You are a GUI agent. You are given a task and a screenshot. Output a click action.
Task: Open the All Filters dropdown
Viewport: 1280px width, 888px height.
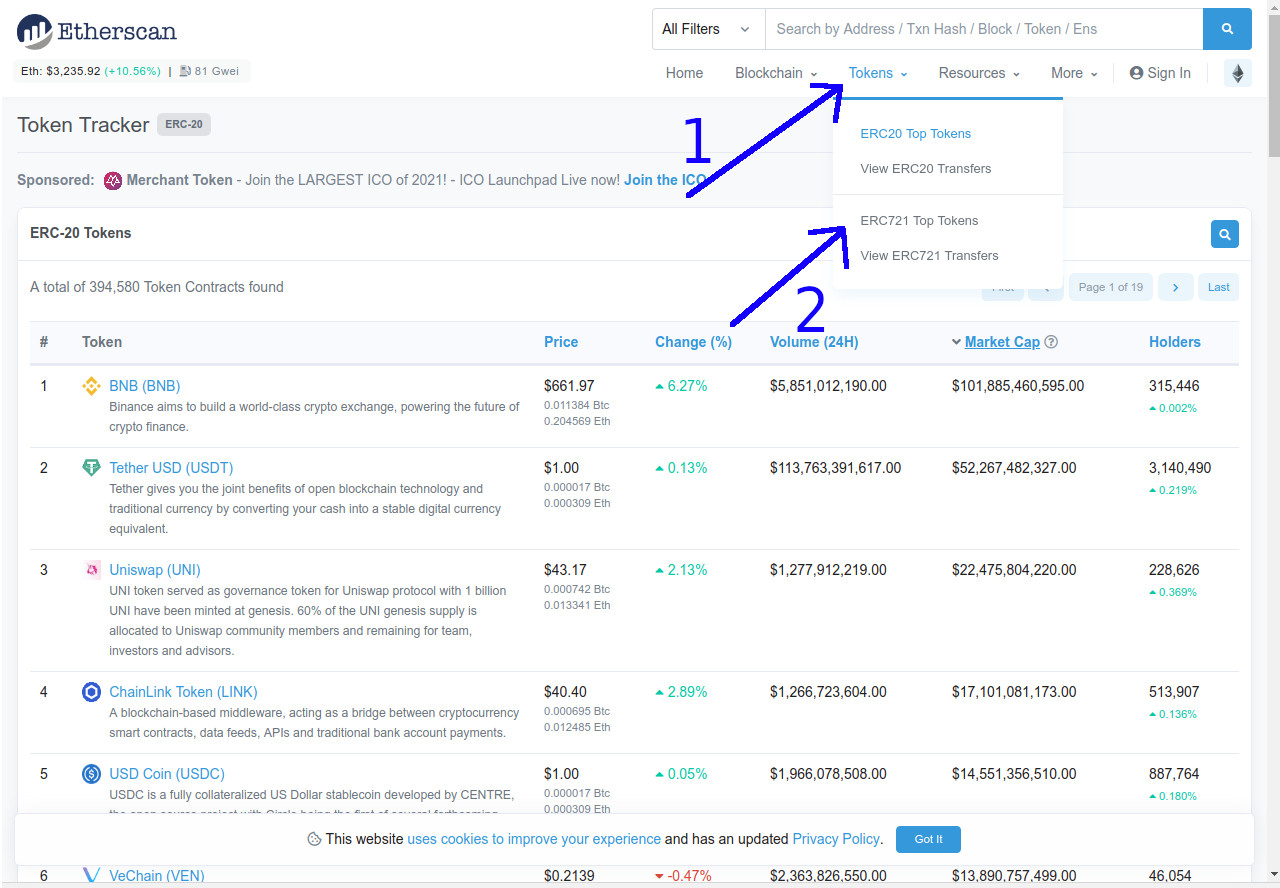pos(708,29)
